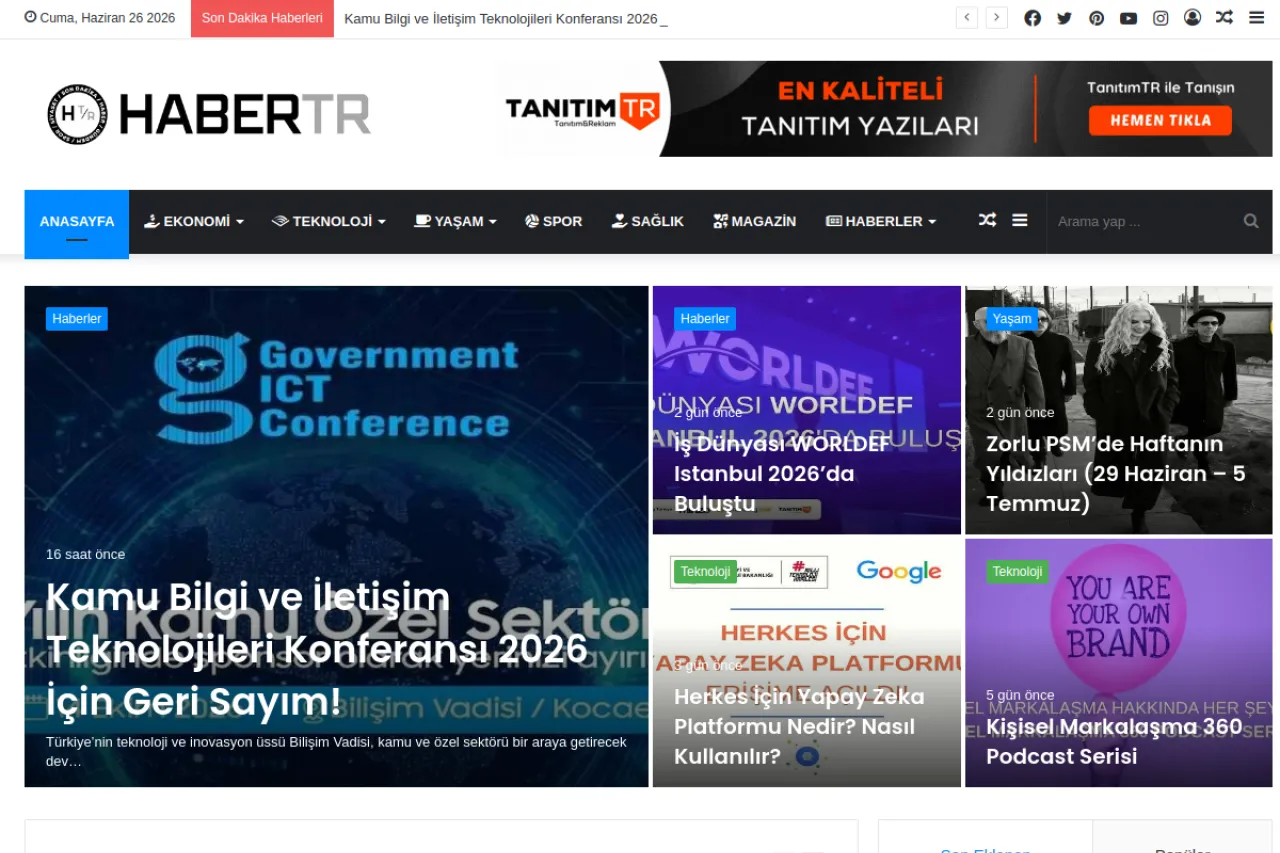Click the Türkiye'nin teknoloji ve inovasyon excerpt

336,752
